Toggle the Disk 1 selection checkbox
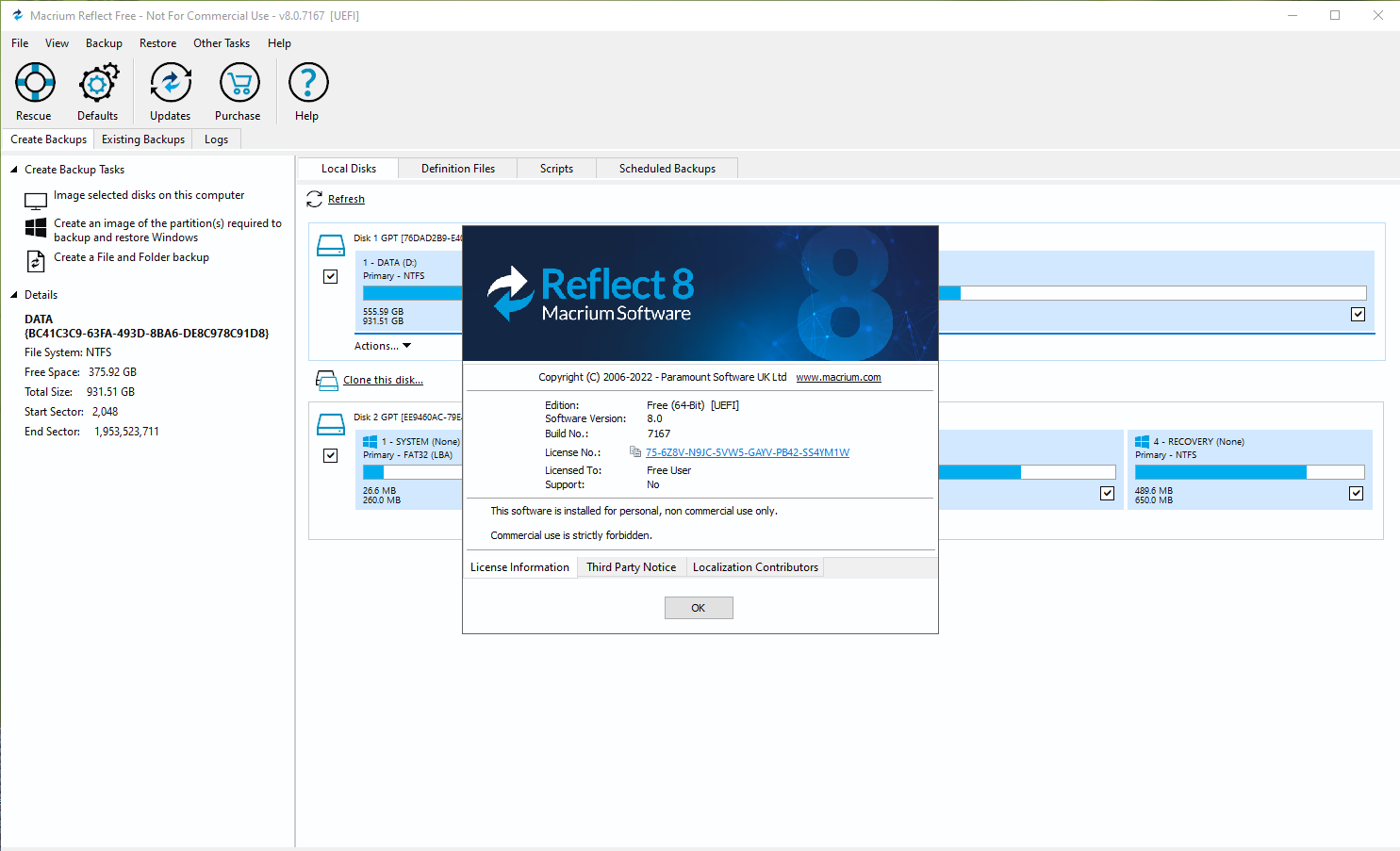The height and width of the screenshot is (851, 1400). coord(330,276)
